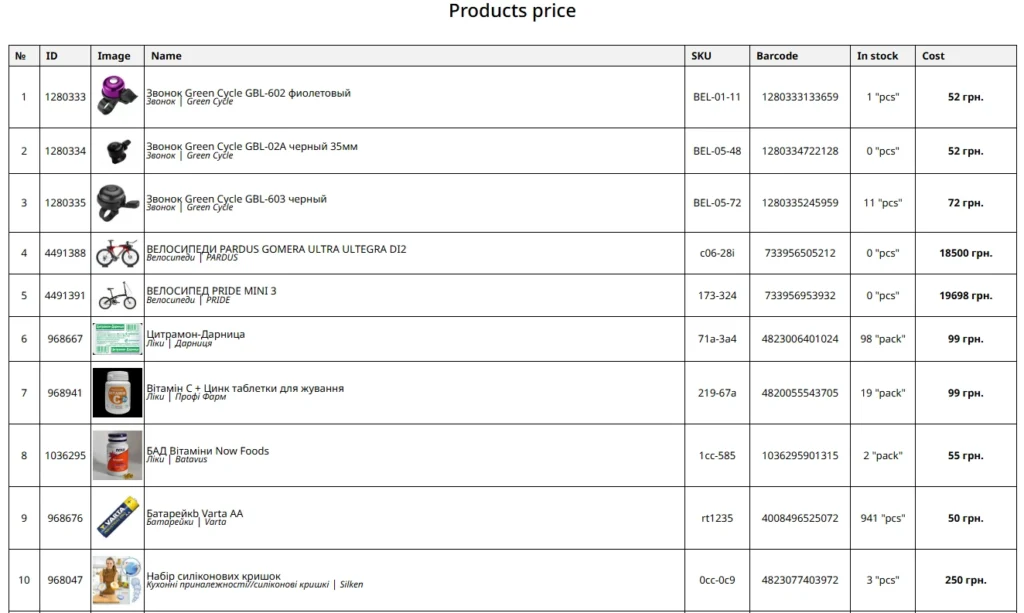
Task: Select the small black GBL-02A bell image
Action: click(118, 151)
